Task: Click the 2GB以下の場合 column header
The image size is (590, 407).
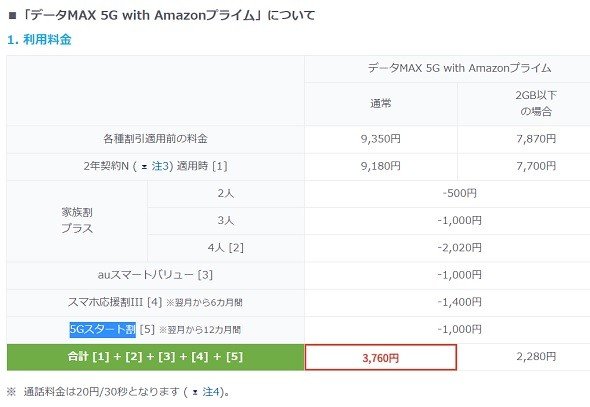Action: point(536,103)
